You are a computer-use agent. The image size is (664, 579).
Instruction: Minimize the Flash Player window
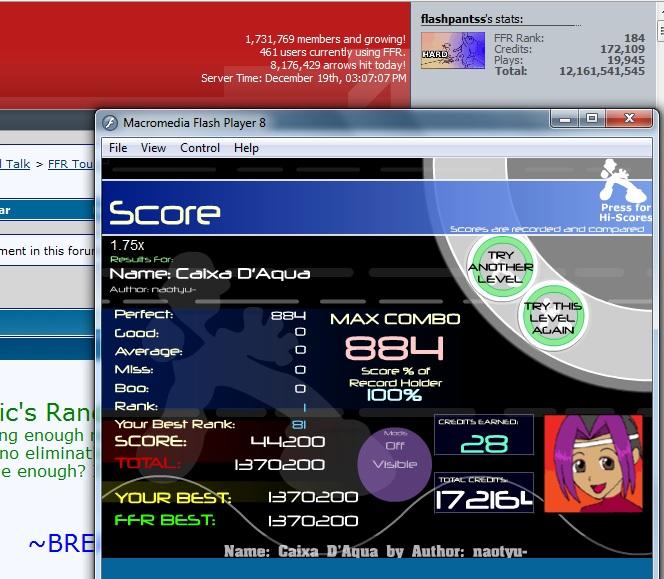565,119
